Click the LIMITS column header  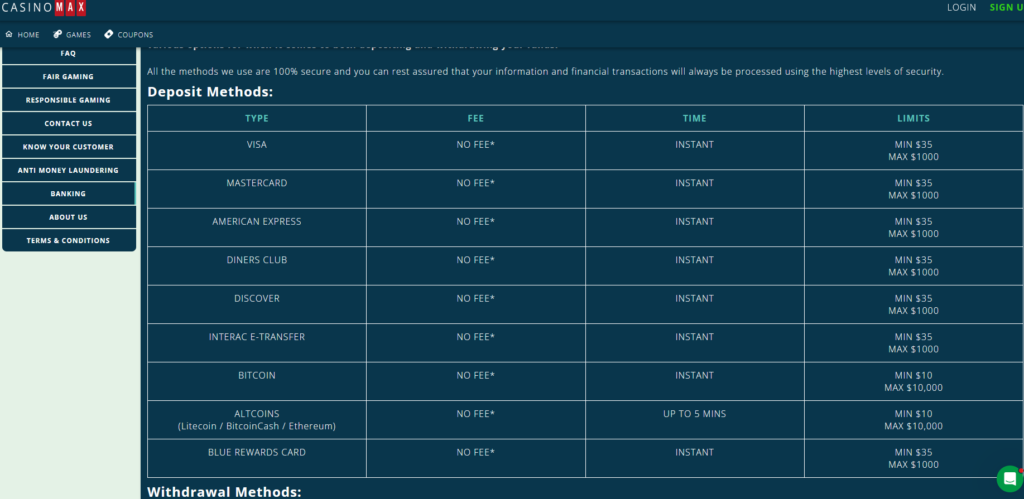914,118
